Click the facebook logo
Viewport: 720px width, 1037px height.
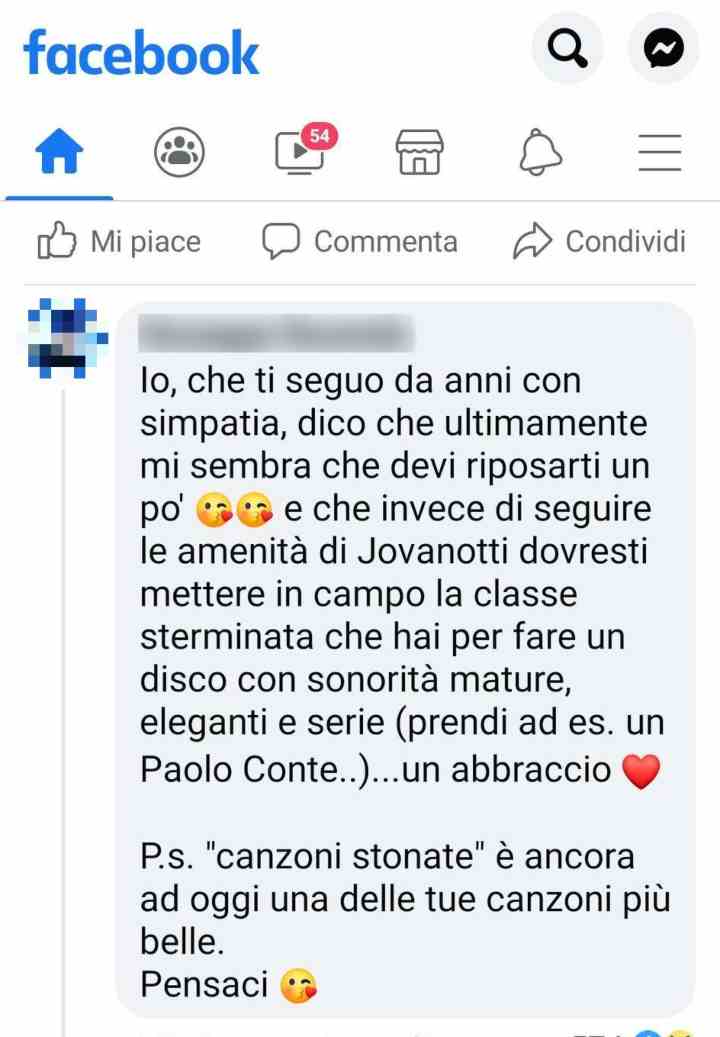point(141,53)
